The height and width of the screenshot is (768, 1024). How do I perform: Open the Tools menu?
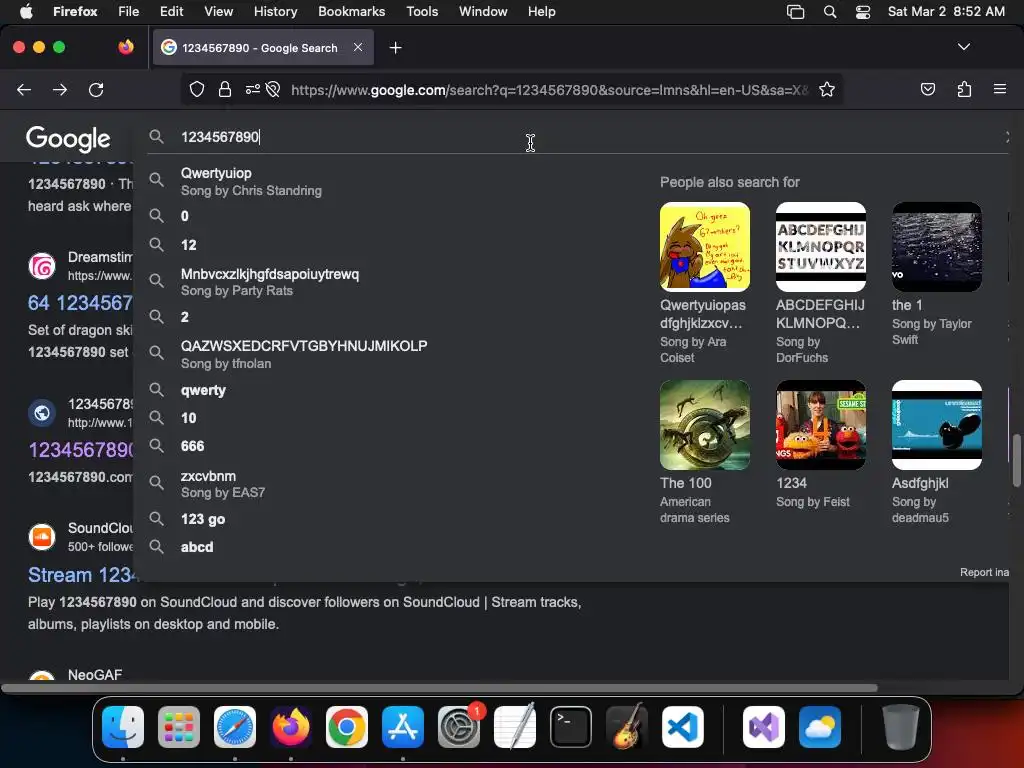point(422,11)
